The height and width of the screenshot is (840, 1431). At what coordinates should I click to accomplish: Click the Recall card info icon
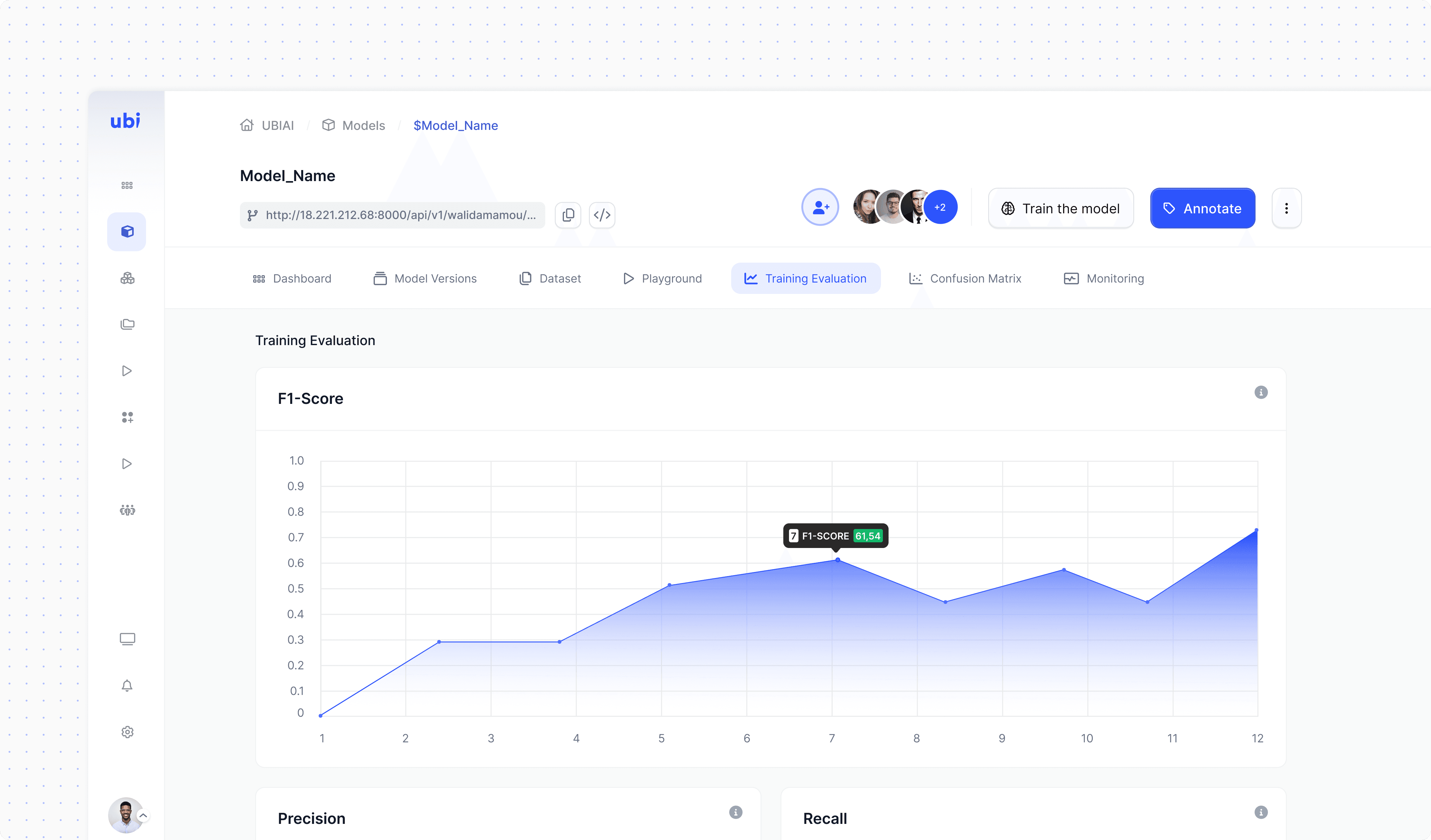pos(1261,812)
